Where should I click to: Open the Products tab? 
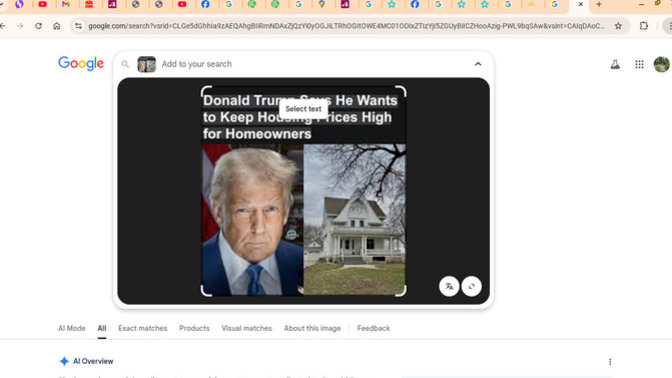(x=194, y=328)
